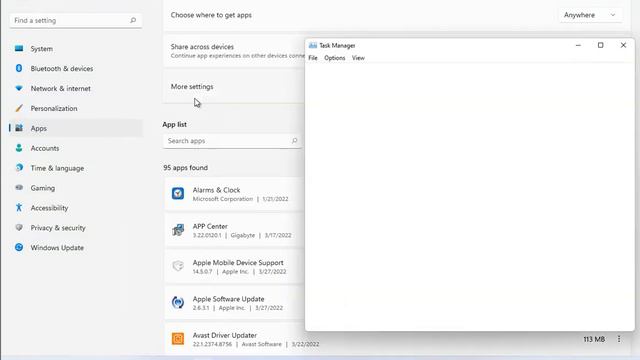
Task: Click the Find a setting search field
Action: [76, 20]
